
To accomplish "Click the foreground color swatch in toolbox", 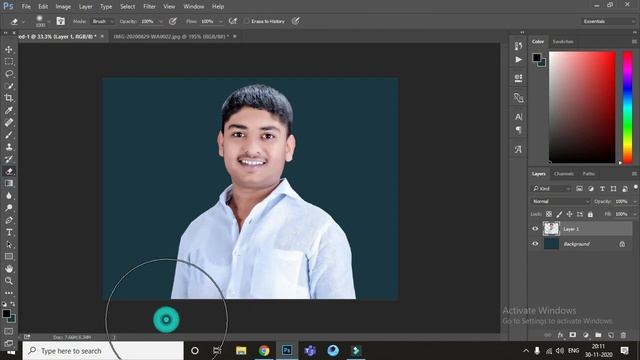I will pyautogui.click(x=6, y=313).
